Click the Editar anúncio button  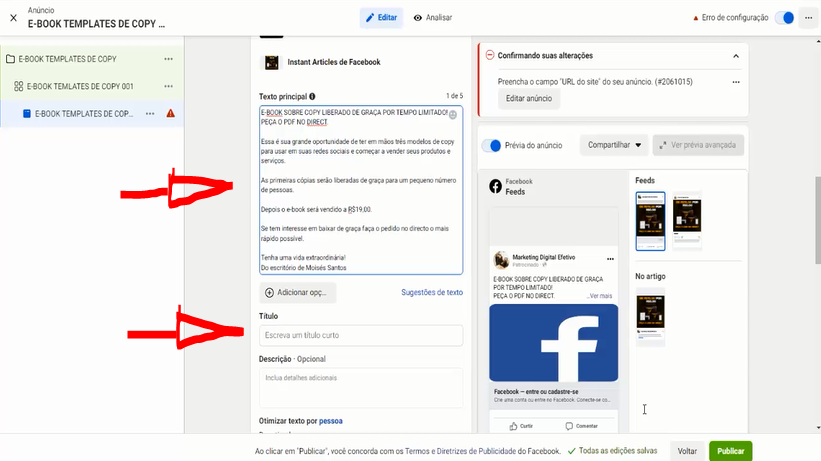click(529, 98)
